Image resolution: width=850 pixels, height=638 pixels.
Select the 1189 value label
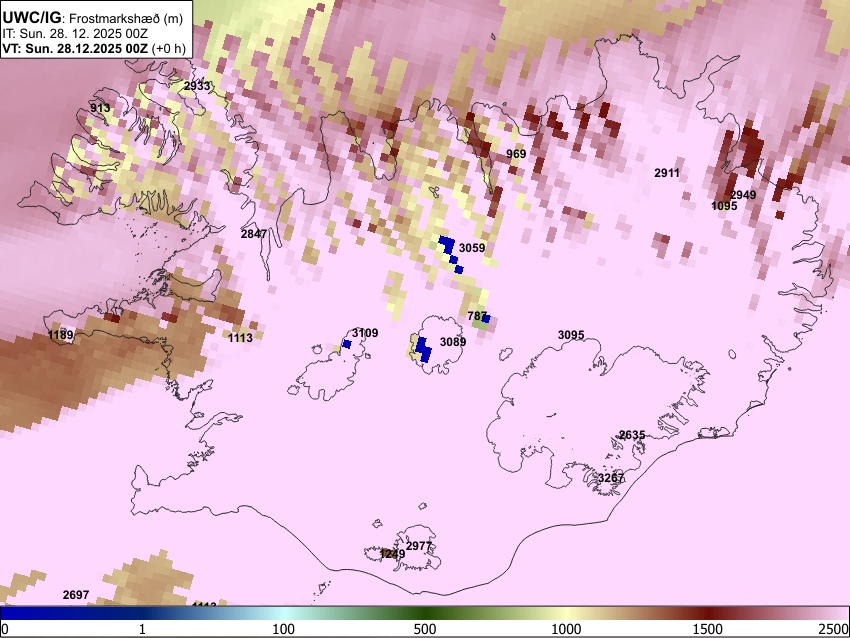[x=61, y=335]
